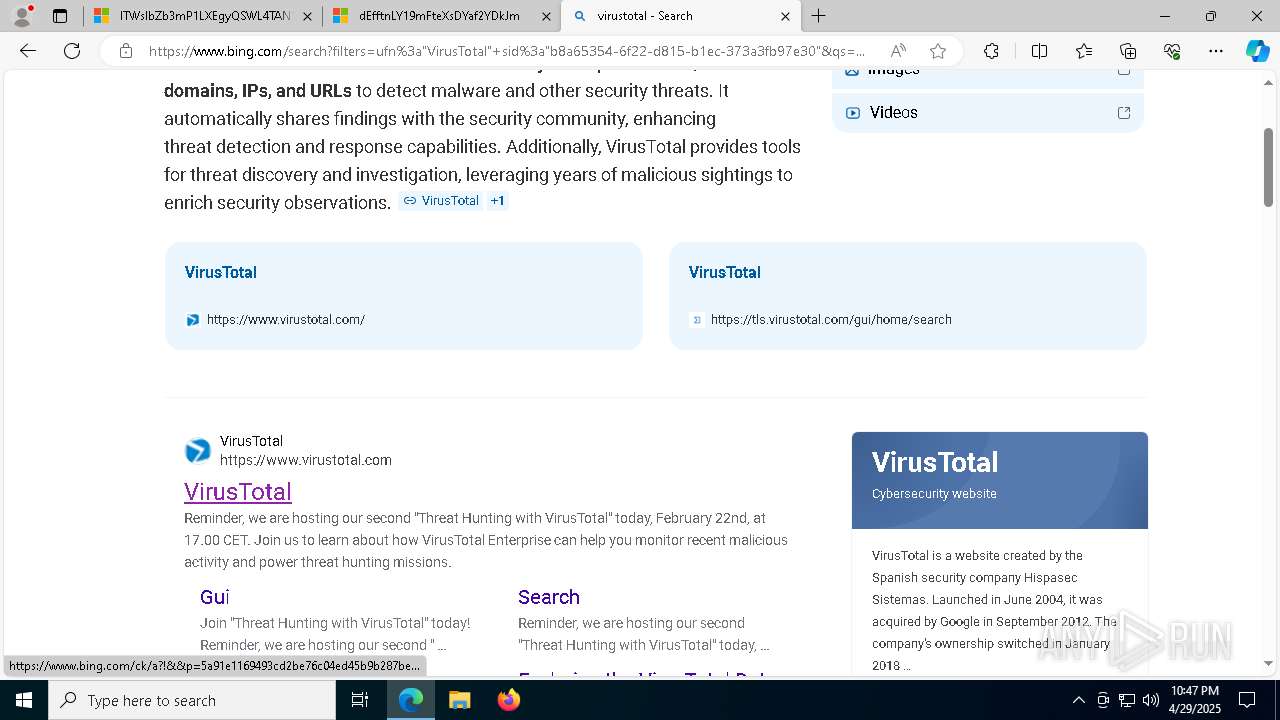Switch to dEfftnLY19mFteXsDYaf2YDkJm tab
The image size is (1280, 720).
(441, 16)
